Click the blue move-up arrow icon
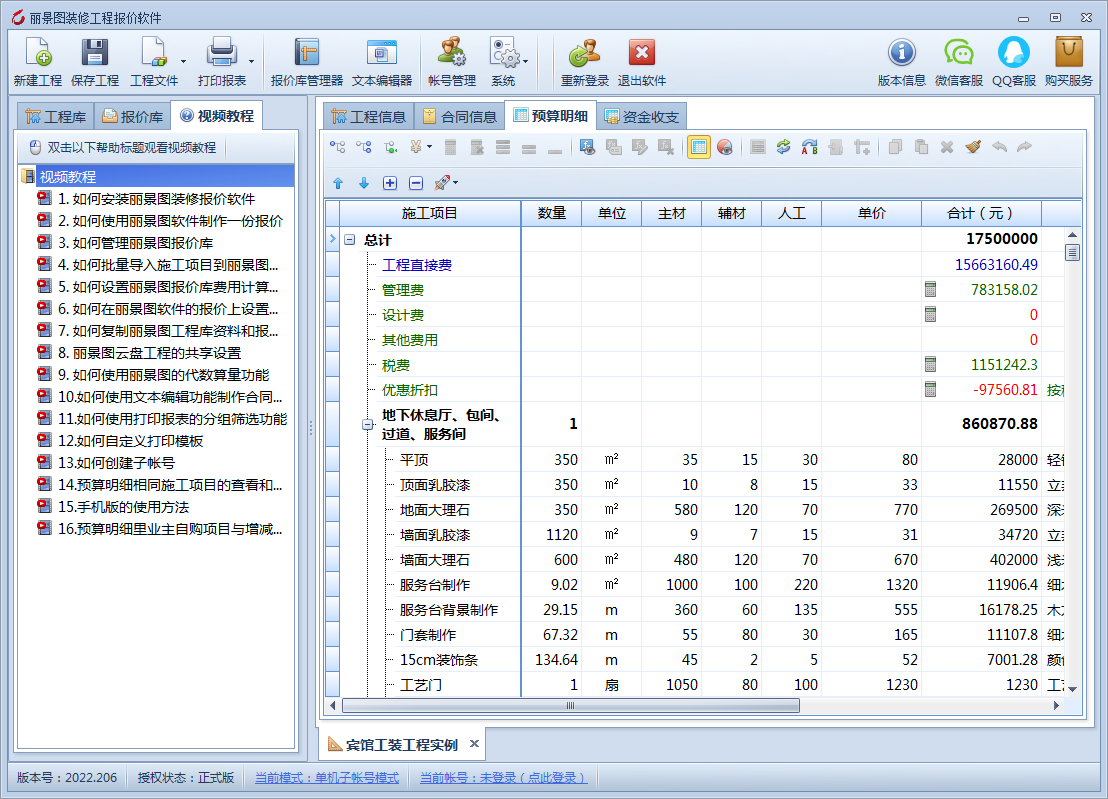 [338, 183]
